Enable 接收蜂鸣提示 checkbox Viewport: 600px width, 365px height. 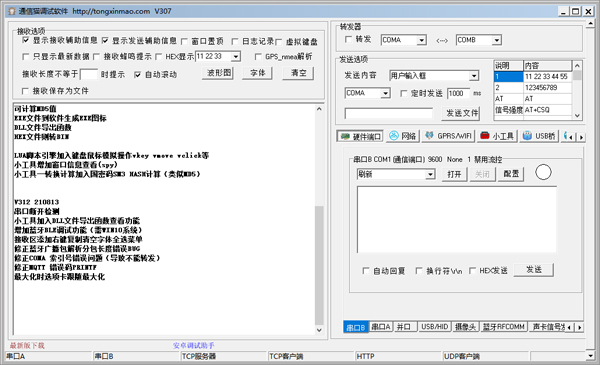96,57
